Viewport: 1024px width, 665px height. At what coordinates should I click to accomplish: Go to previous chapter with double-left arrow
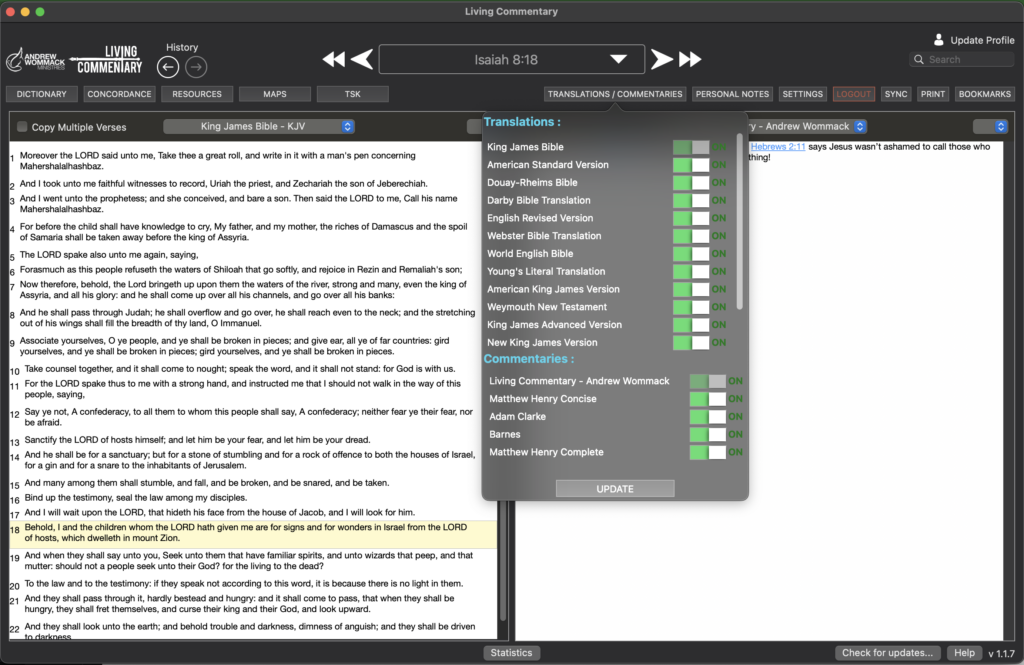tap(334, 59)
